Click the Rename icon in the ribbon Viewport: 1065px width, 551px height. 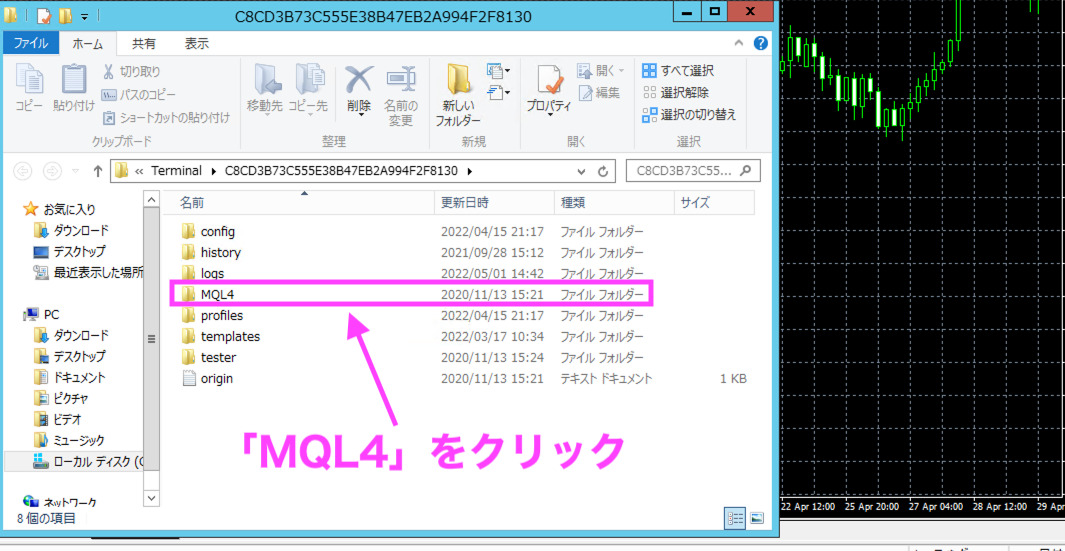point(400,84)
